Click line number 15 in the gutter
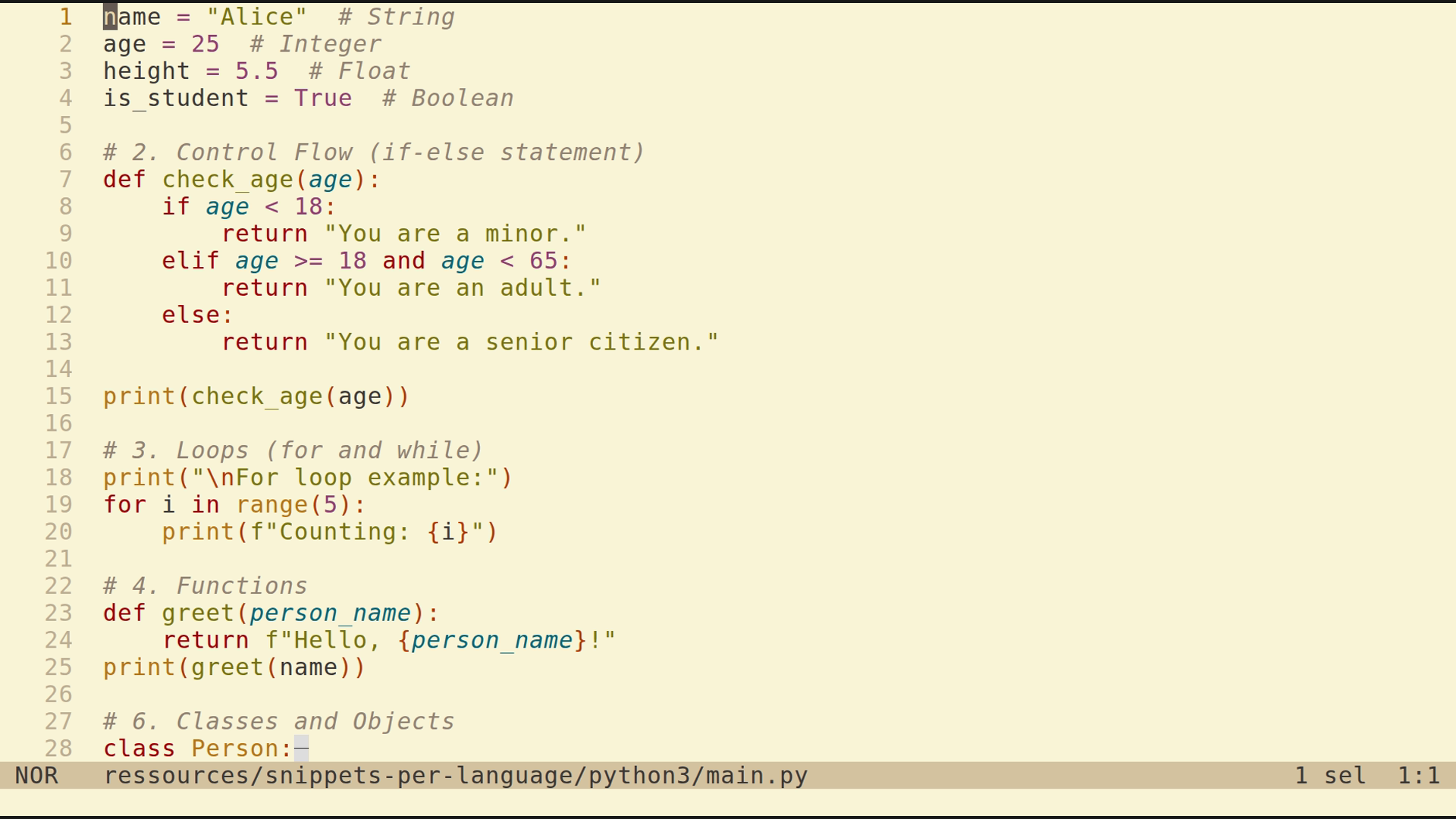Screen dimensions: 1456x819 (58, 396)
